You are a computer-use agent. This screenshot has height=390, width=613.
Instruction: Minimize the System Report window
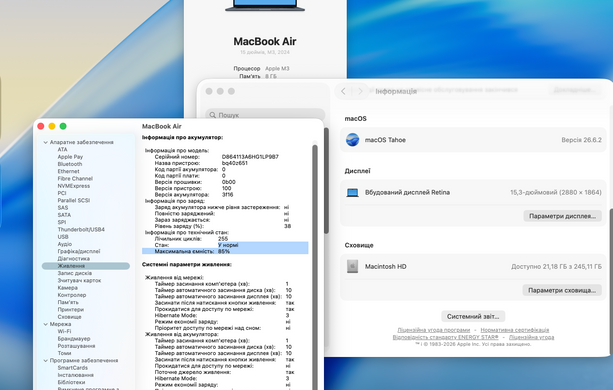coord(52,126)
